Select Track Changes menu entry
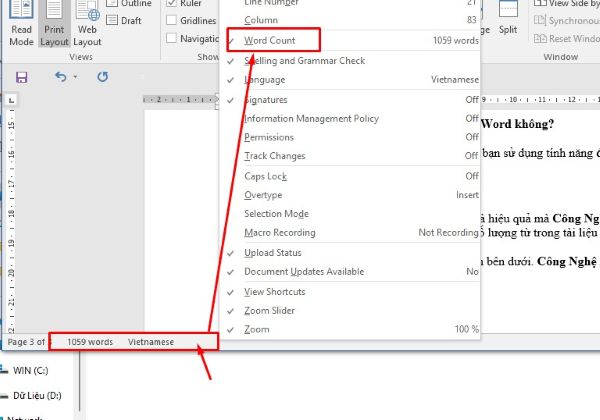 tap(275, 156)
